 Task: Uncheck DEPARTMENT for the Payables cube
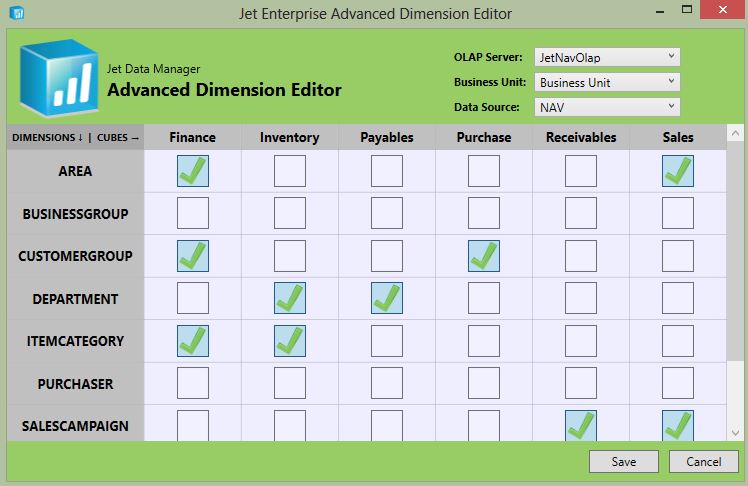coord(387,298)
